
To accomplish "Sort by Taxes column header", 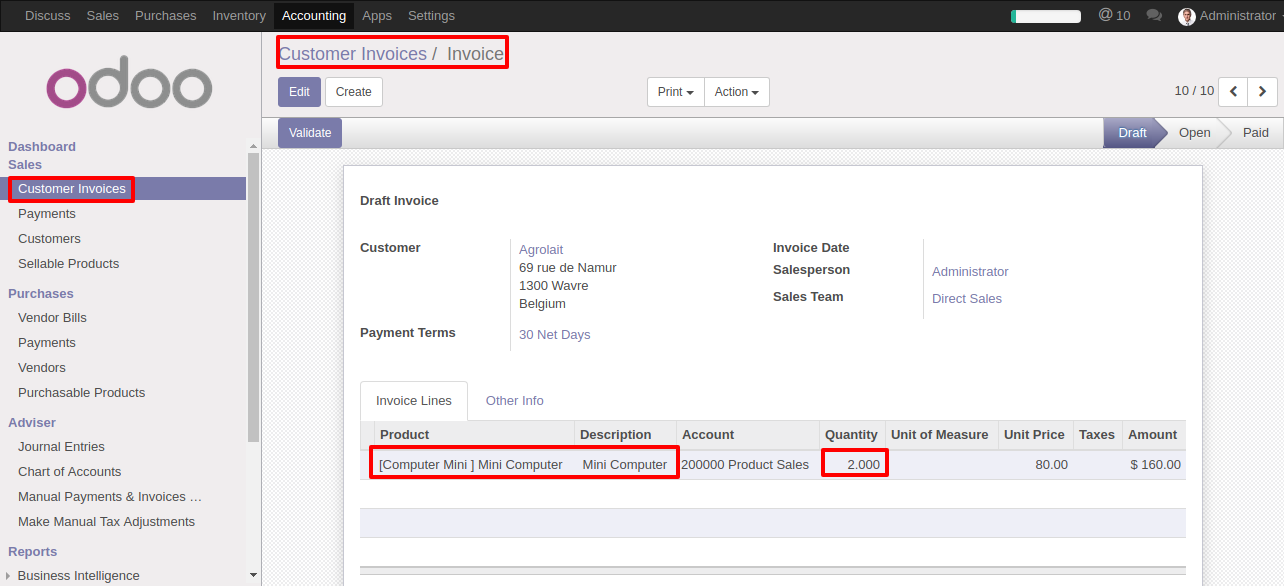I will pyautogui.click(x=1096, y=435).
